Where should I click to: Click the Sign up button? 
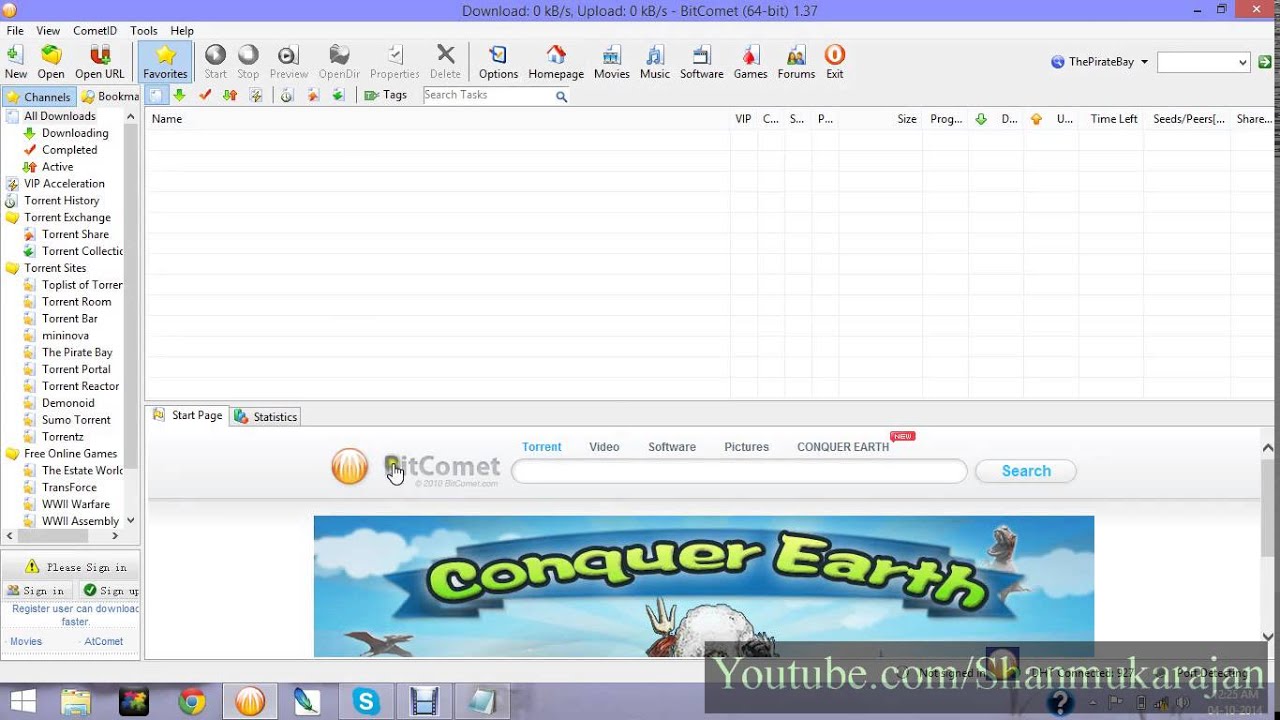click(110, 591)
